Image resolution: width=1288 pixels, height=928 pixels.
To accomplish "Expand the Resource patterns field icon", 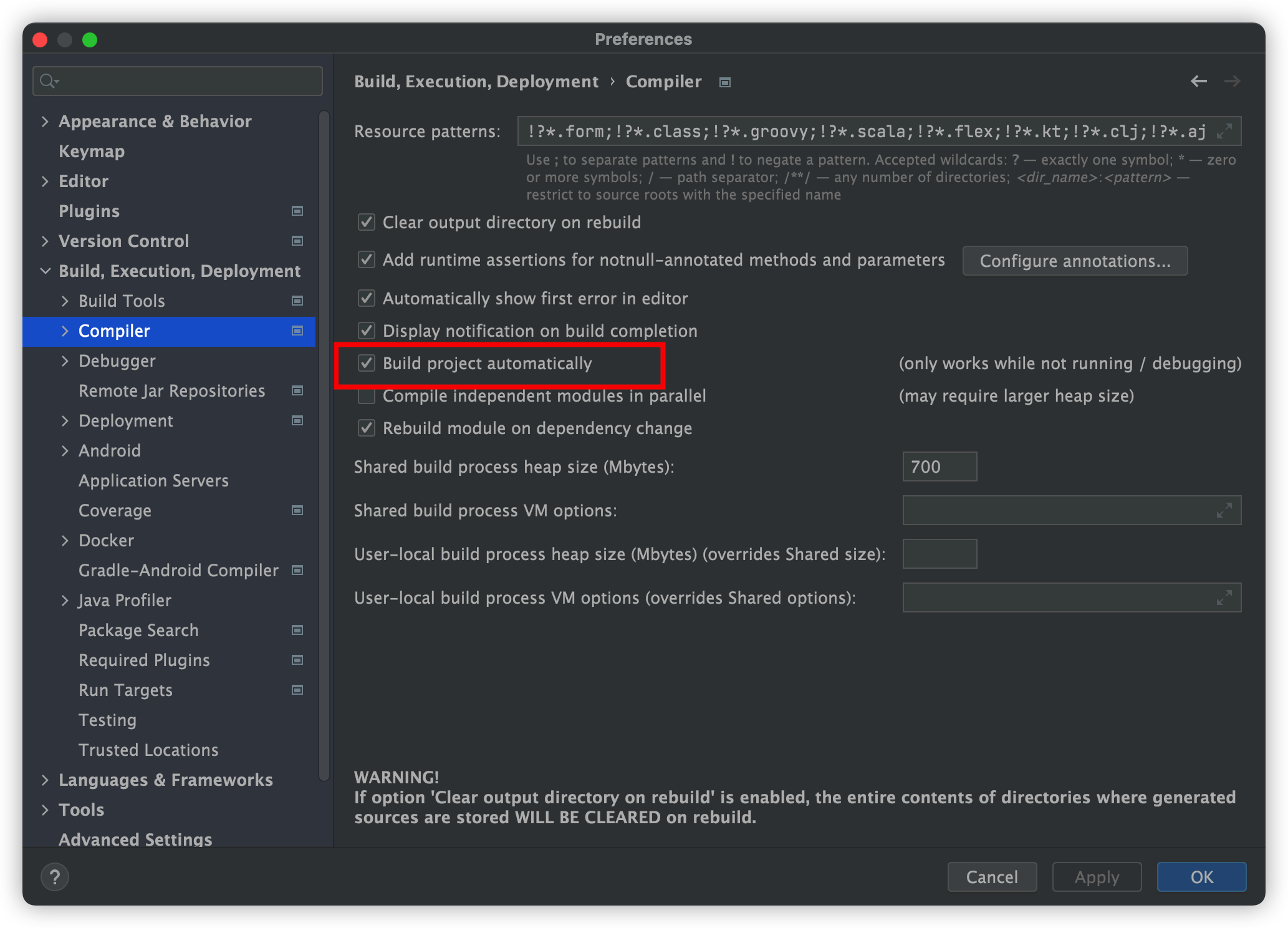I will point(1224,131).
